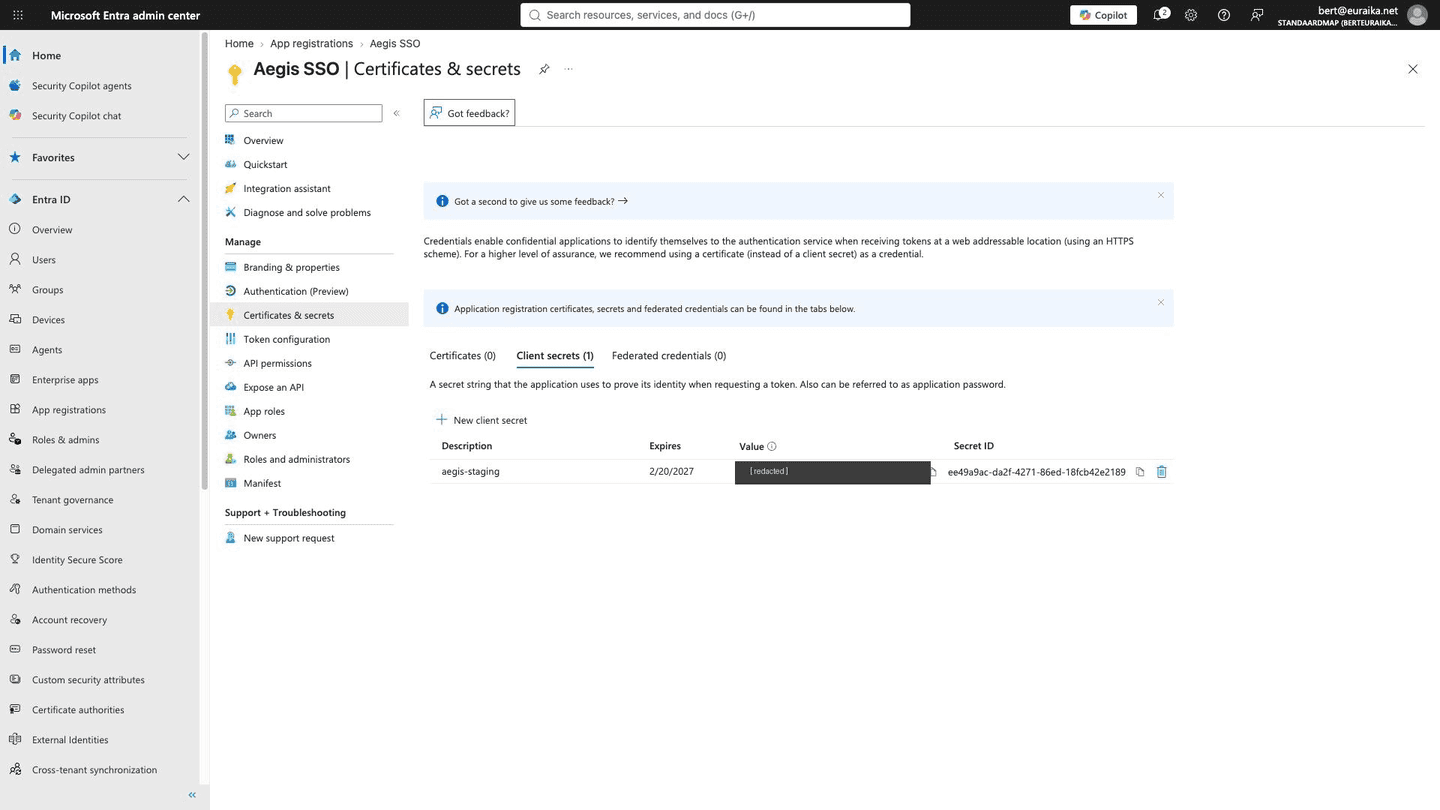Open Quickstart

(265, 164)
